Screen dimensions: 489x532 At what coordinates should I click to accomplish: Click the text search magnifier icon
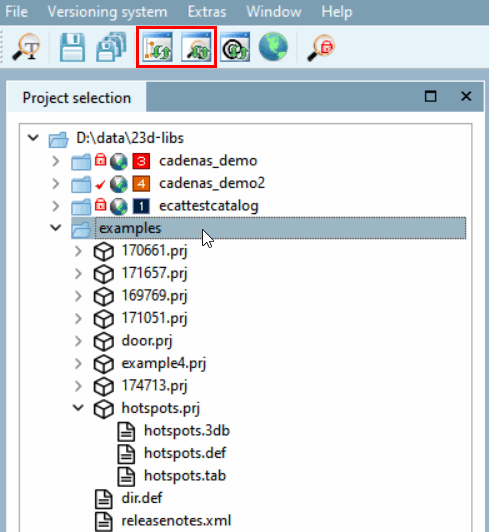click(26, 47)
